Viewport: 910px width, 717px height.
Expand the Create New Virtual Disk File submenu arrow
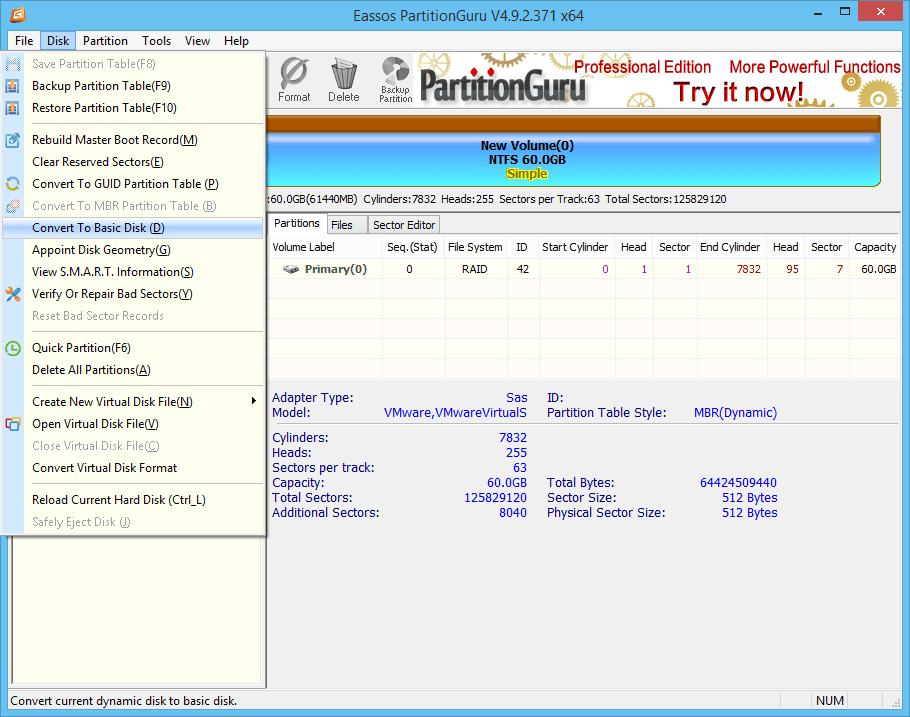click(x=254, y=401)
